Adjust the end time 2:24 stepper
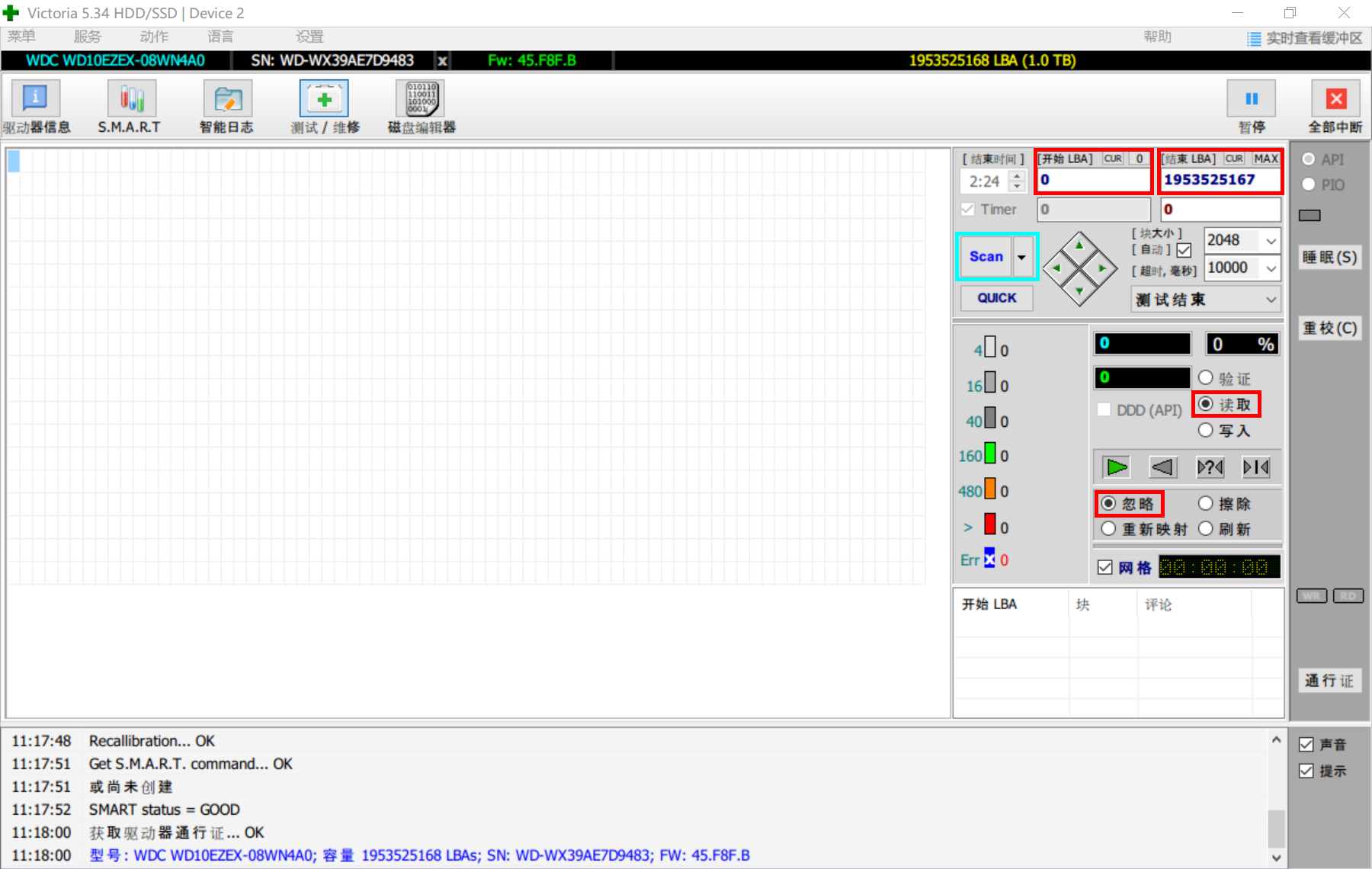Viewport: 1372px width, 869px height. tap(1017, 181)
